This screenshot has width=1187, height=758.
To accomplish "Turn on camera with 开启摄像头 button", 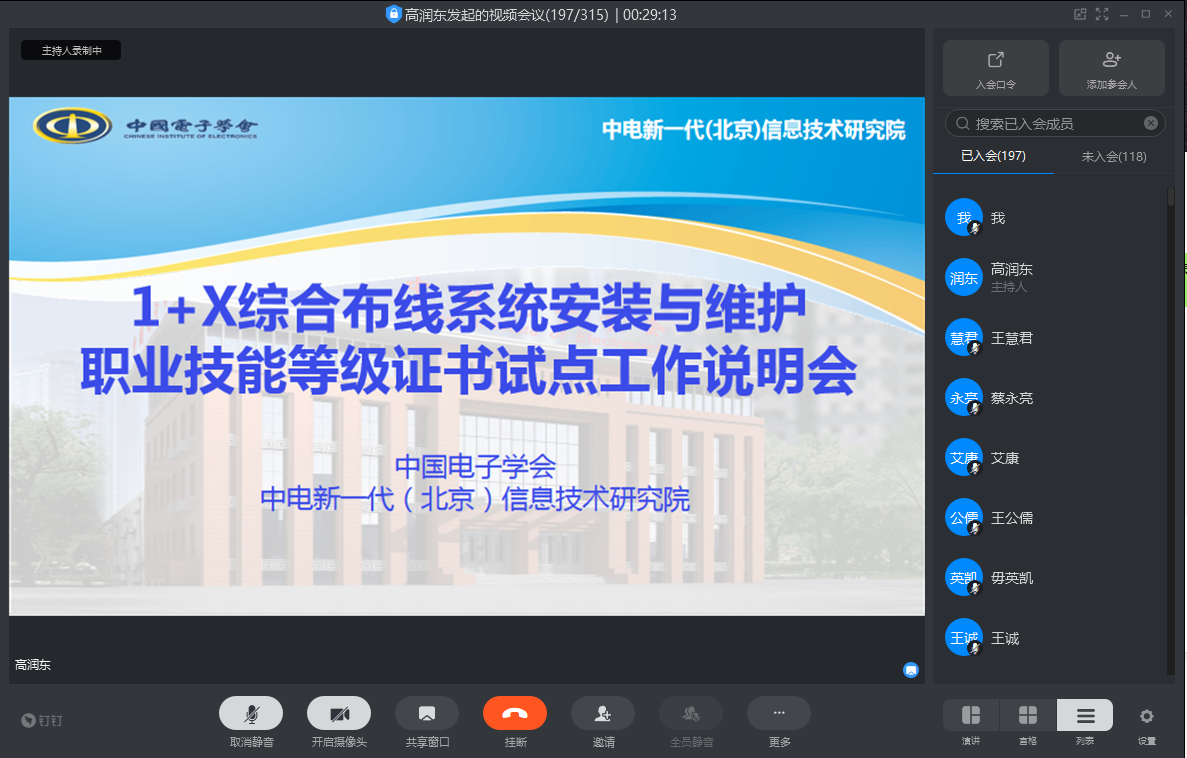I will [x=338, y=713].
